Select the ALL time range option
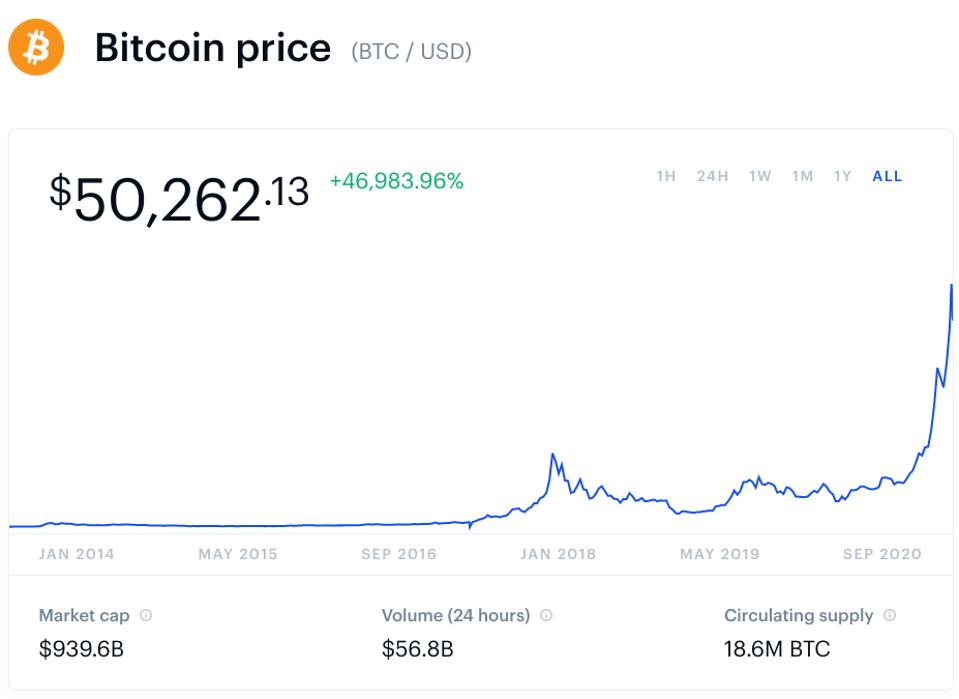The image size is (959, 699). (885, 176)
